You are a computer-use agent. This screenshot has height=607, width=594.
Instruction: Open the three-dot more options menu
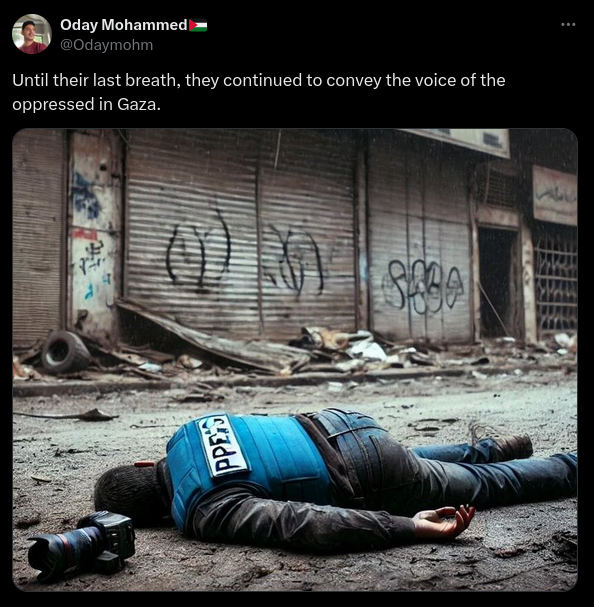[568, 24]
